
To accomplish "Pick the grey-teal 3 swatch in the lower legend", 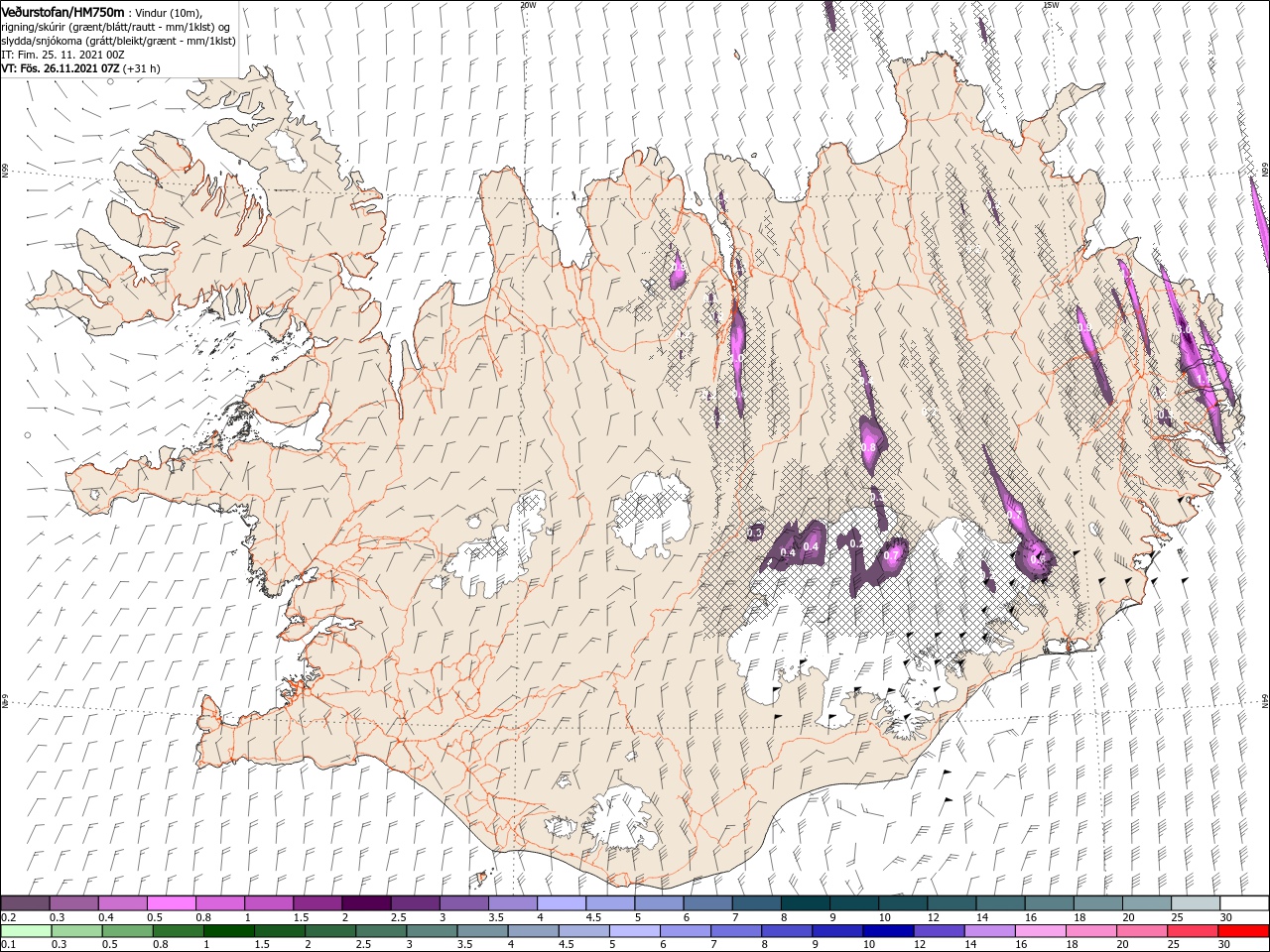I will 433,931.
